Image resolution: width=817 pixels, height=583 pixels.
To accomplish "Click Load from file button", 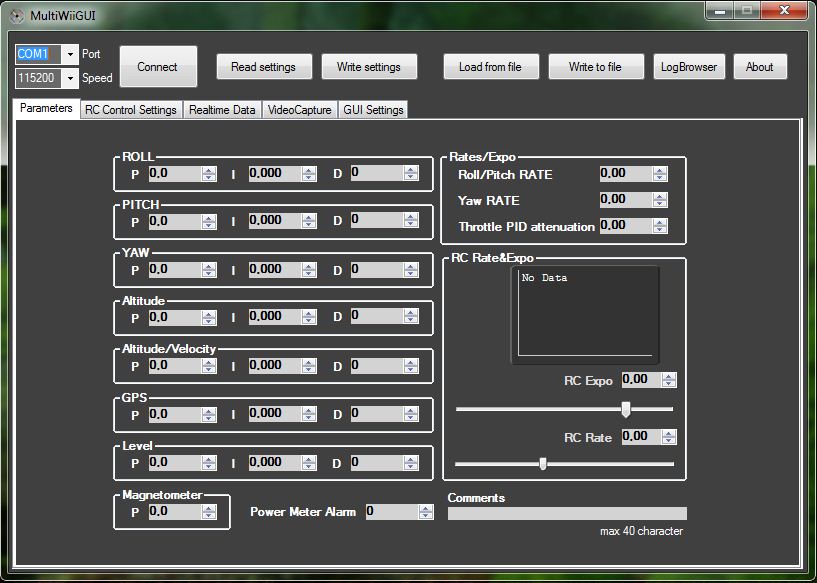I will coord(491,67).
